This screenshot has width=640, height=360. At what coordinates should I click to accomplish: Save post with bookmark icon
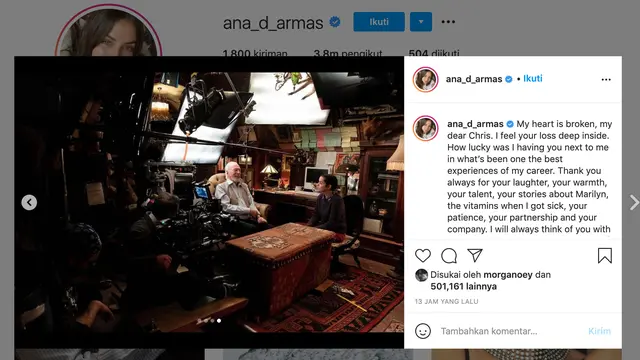[x=604, y=256]
